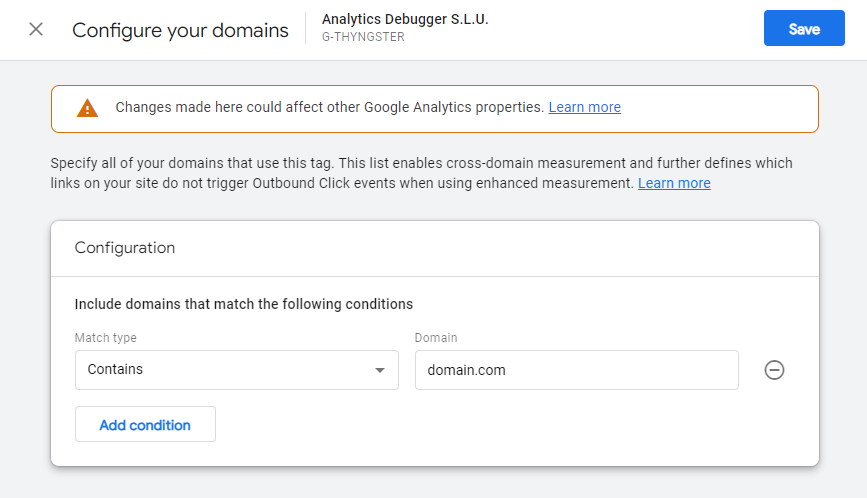Viewport: 867px width, 498px height.
Task: Click the Match type field label
Action: tap(106, 338)
